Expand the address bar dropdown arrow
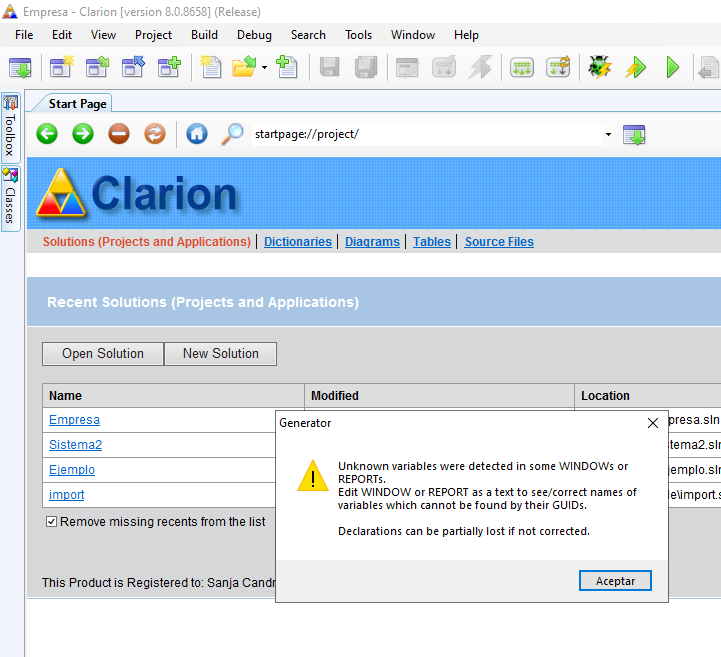 (x=608, y=134)
